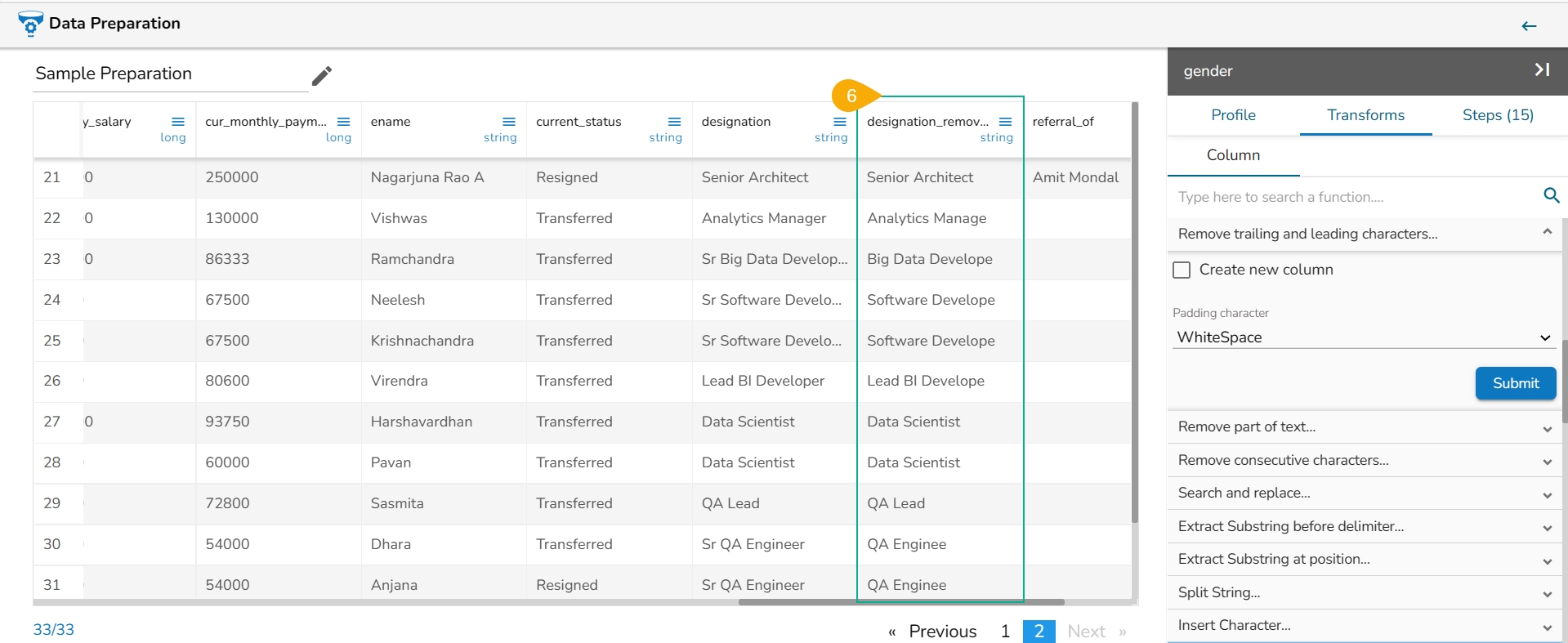Click the search magnifier icon for functions
Viewport: 1568px width, 643px height.
[1551, 196]
